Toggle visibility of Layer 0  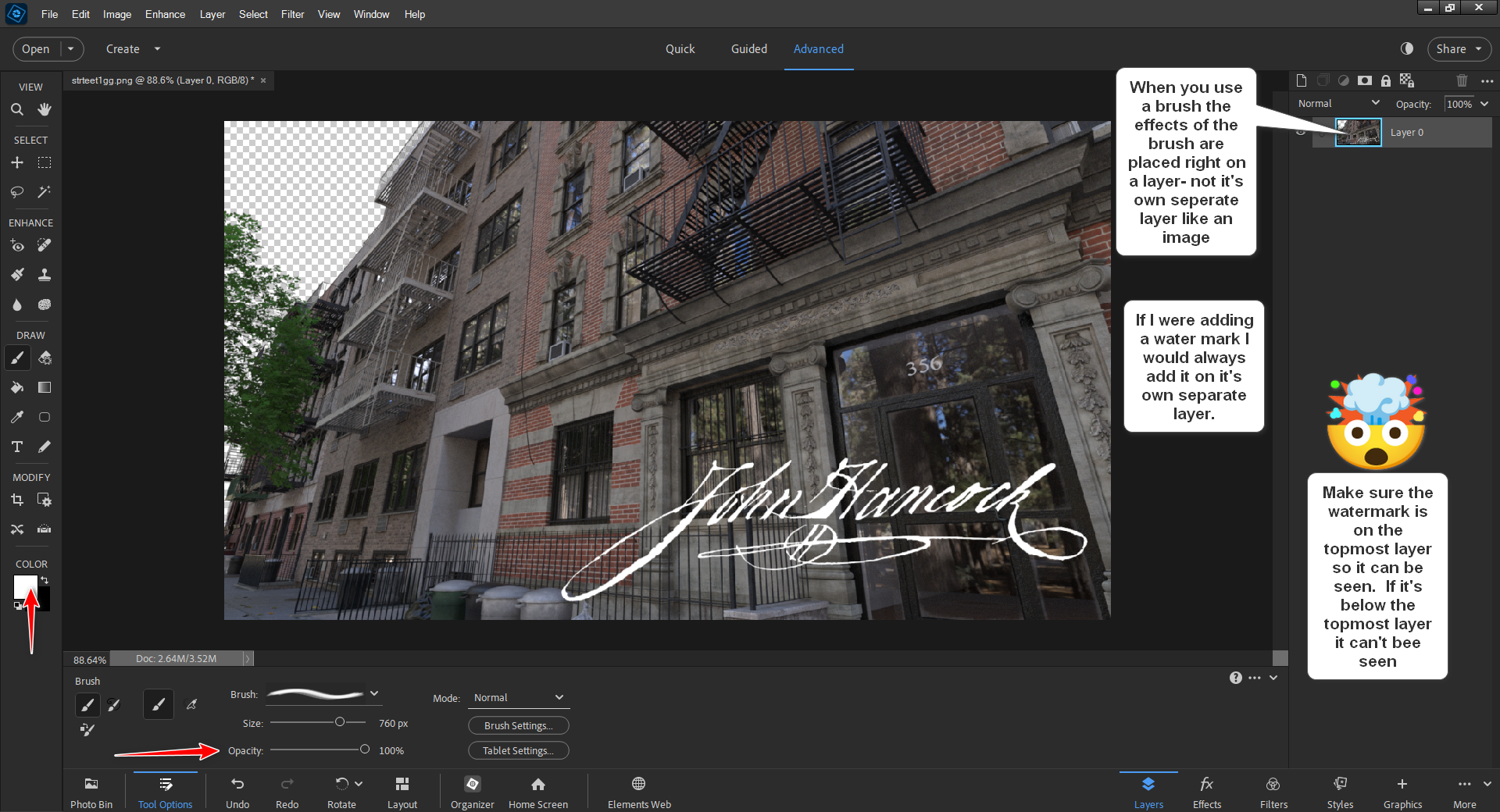[1302, 131]
